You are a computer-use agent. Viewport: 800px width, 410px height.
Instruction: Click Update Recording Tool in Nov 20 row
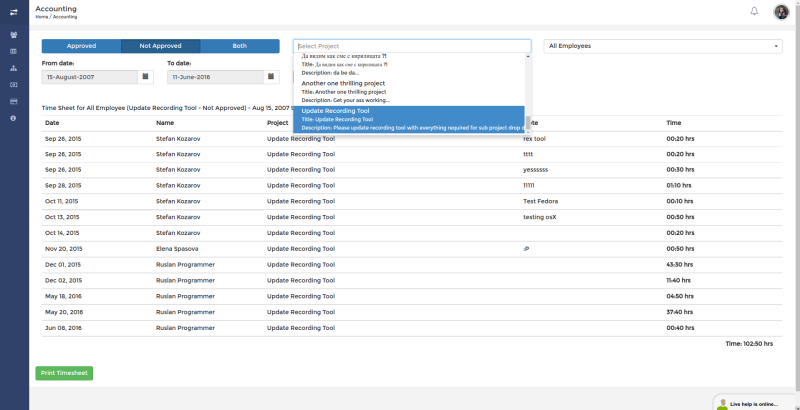(301, 249)
